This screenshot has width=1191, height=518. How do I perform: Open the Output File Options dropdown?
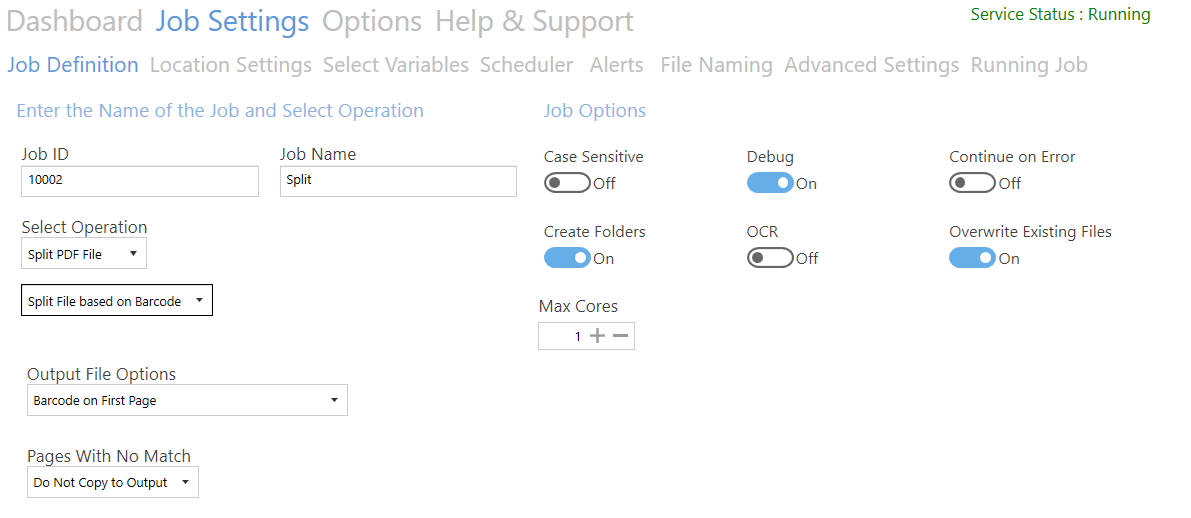pyautogui.click(x=187, y=401)
